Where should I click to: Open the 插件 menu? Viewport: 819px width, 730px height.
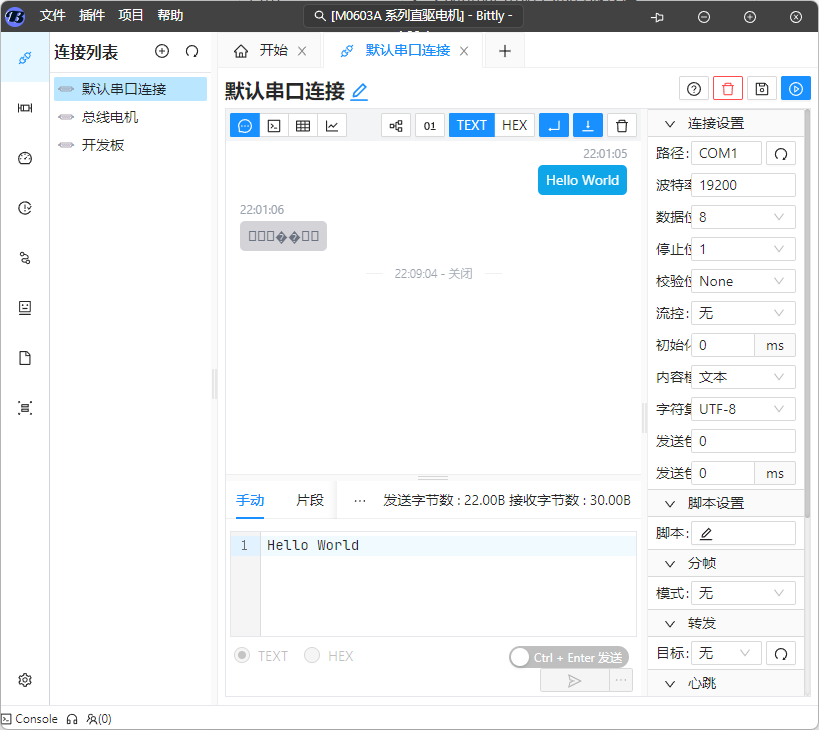click(91, 16)
